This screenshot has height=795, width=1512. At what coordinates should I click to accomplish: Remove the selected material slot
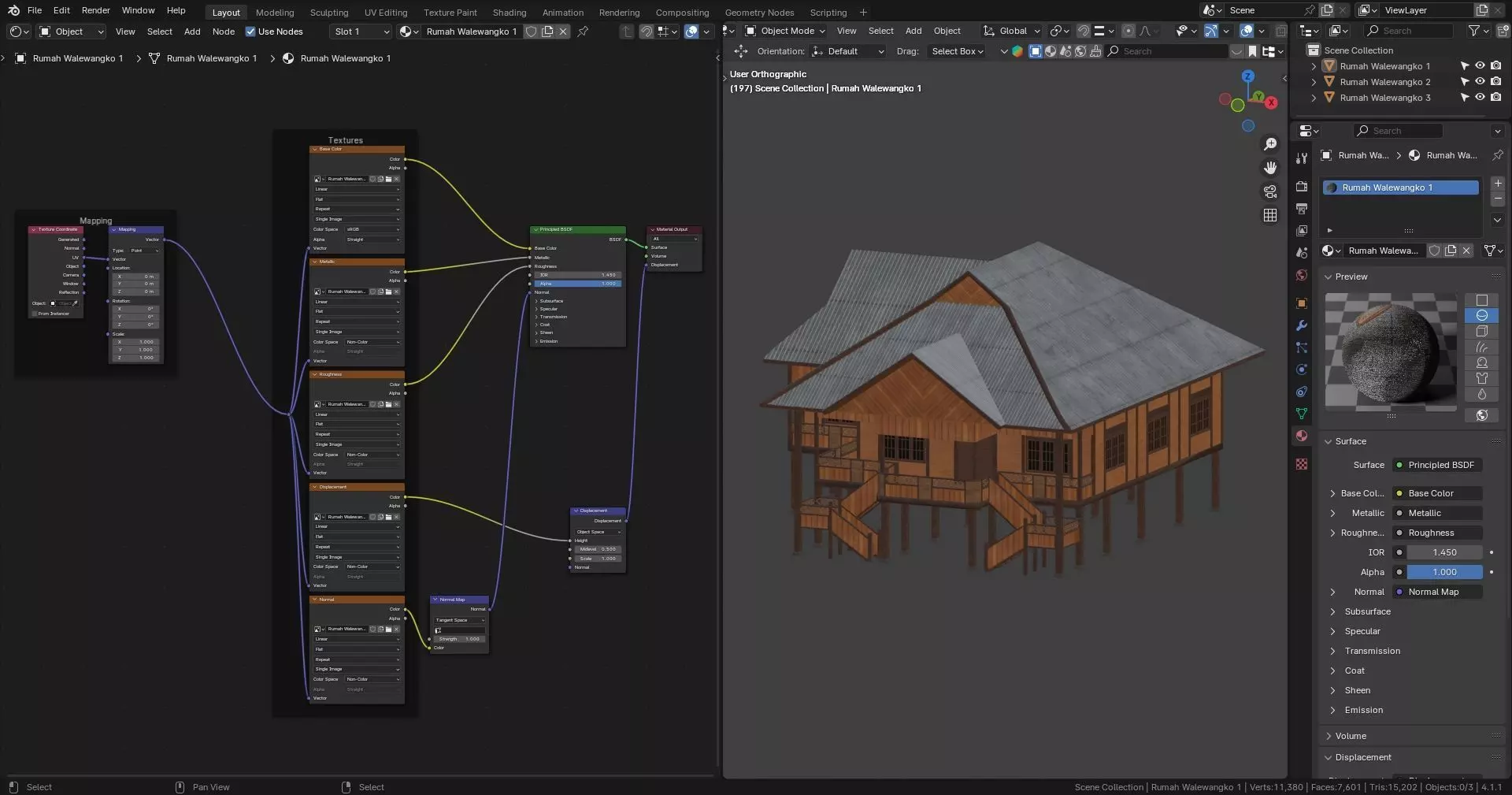pos(1498,199)
